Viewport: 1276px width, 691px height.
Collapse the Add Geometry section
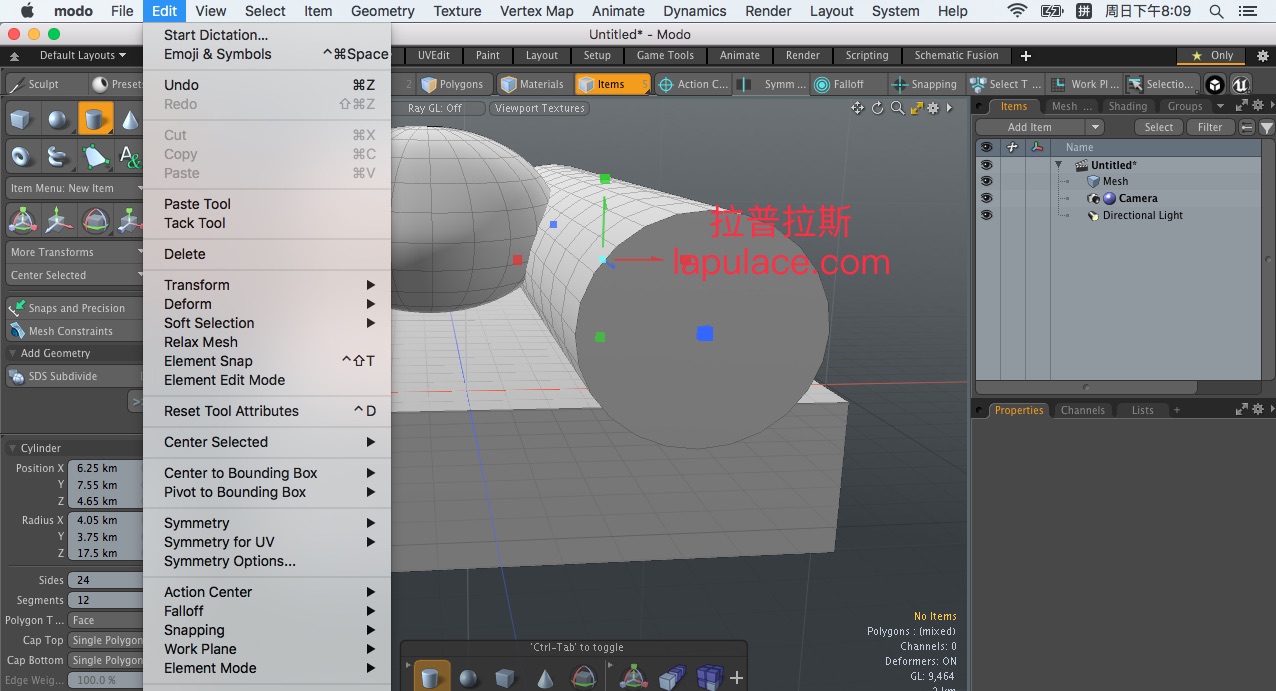click(x=12, y=353)
